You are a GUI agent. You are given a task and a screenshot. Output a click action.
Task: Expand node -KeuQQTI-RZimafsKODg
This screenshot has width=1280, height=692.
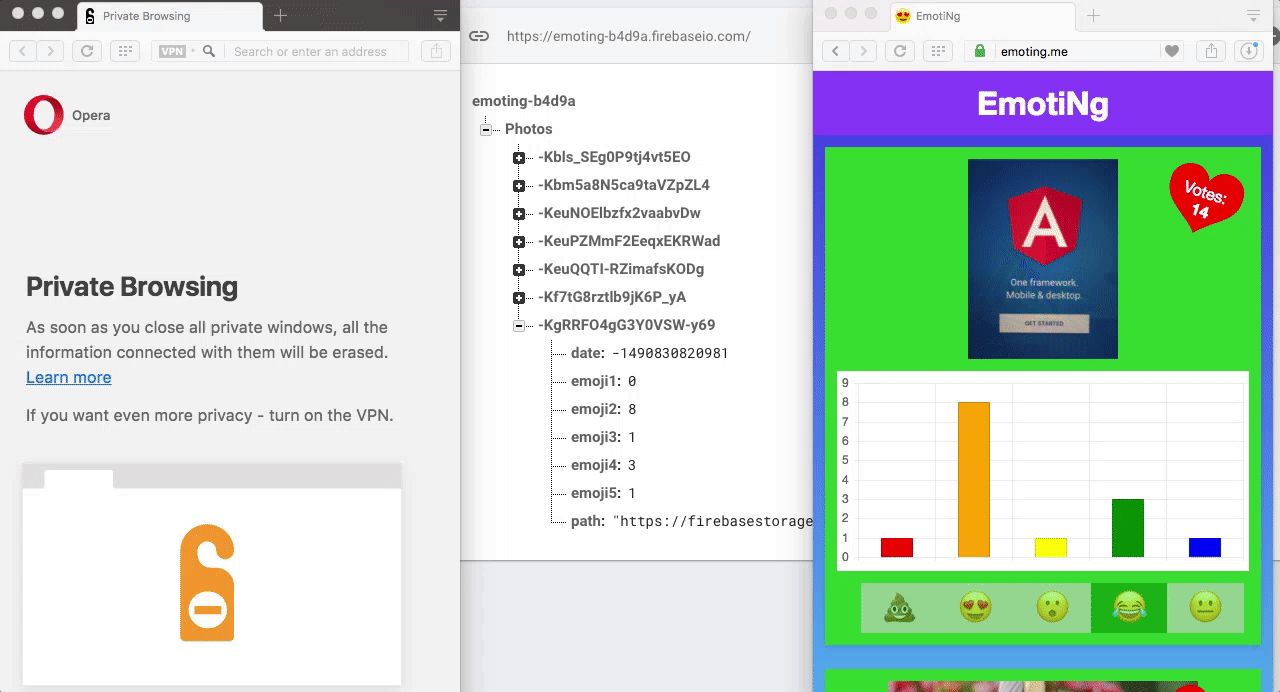tap(518, 270)
